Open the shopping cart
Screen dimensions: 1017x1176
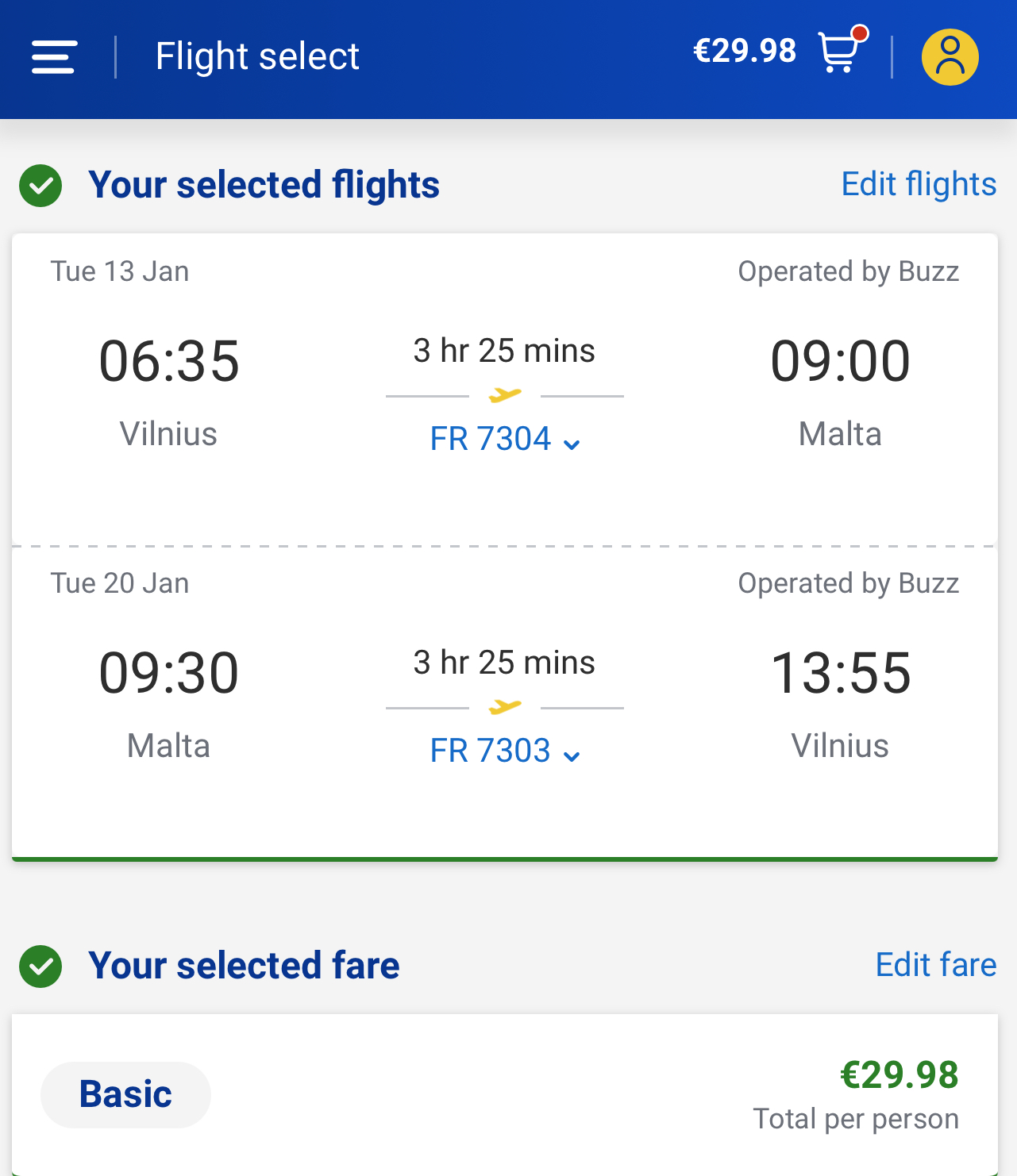838,54
